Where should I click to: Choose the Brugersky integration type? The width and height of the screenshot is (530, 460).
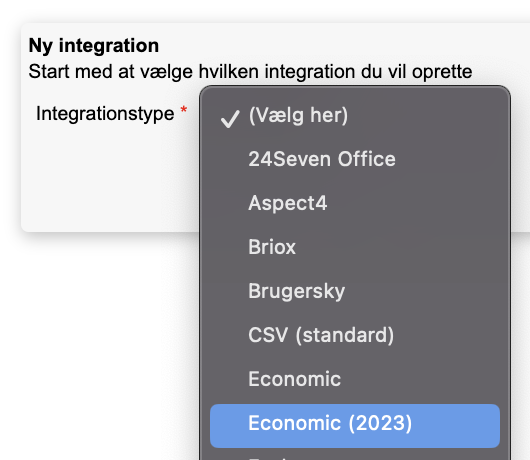coord(355,291)
